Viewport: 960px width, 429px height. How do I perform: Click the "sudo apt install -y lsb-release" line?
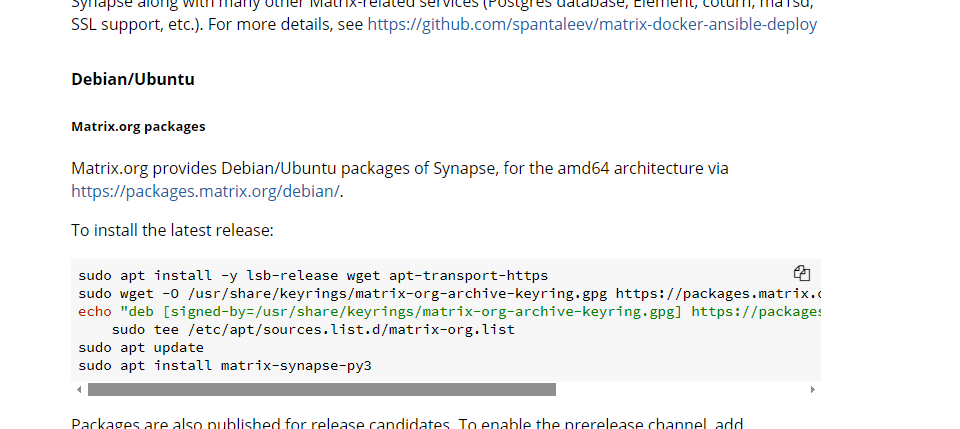point(313,275)
